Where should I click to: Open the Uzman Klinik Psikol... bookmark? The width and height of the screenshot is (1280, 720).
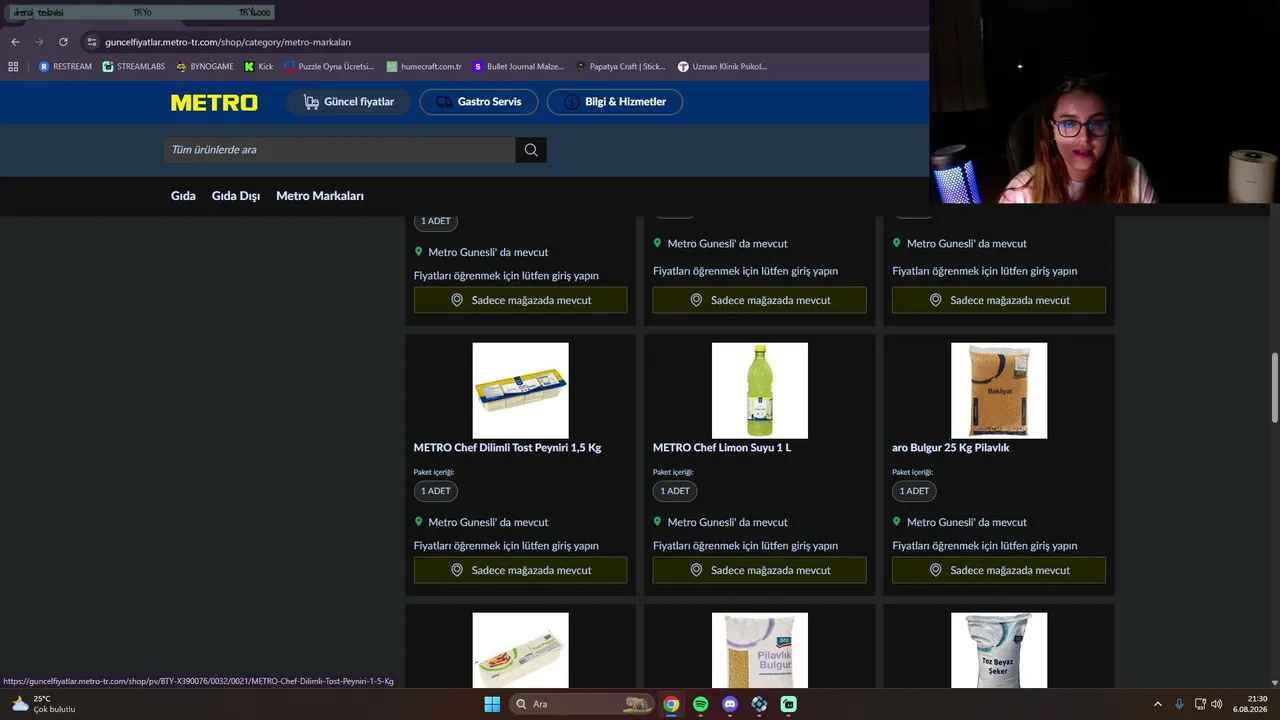pyautogui.click(x=722, y=67)
